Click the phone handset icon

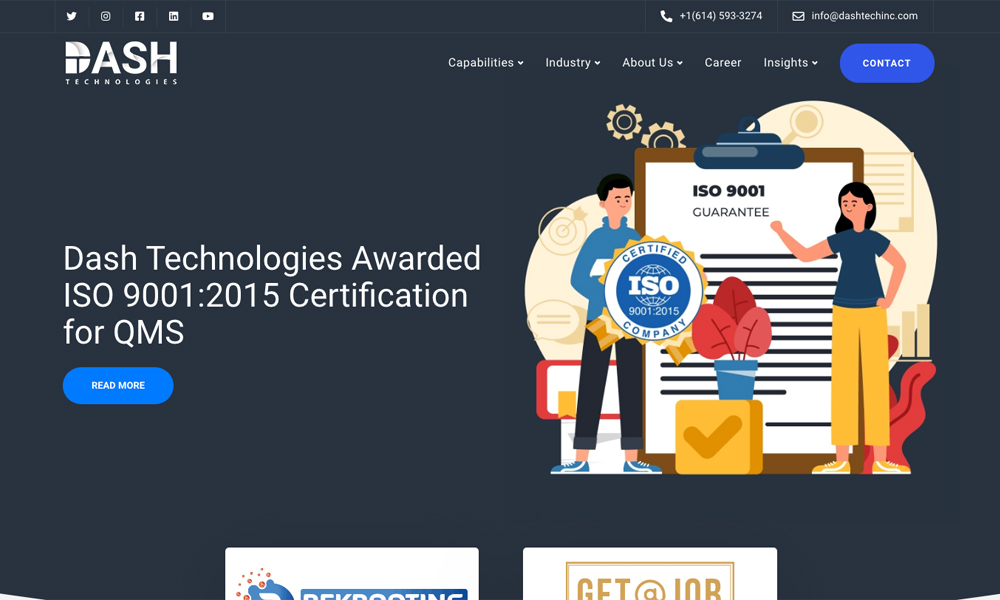666,16
